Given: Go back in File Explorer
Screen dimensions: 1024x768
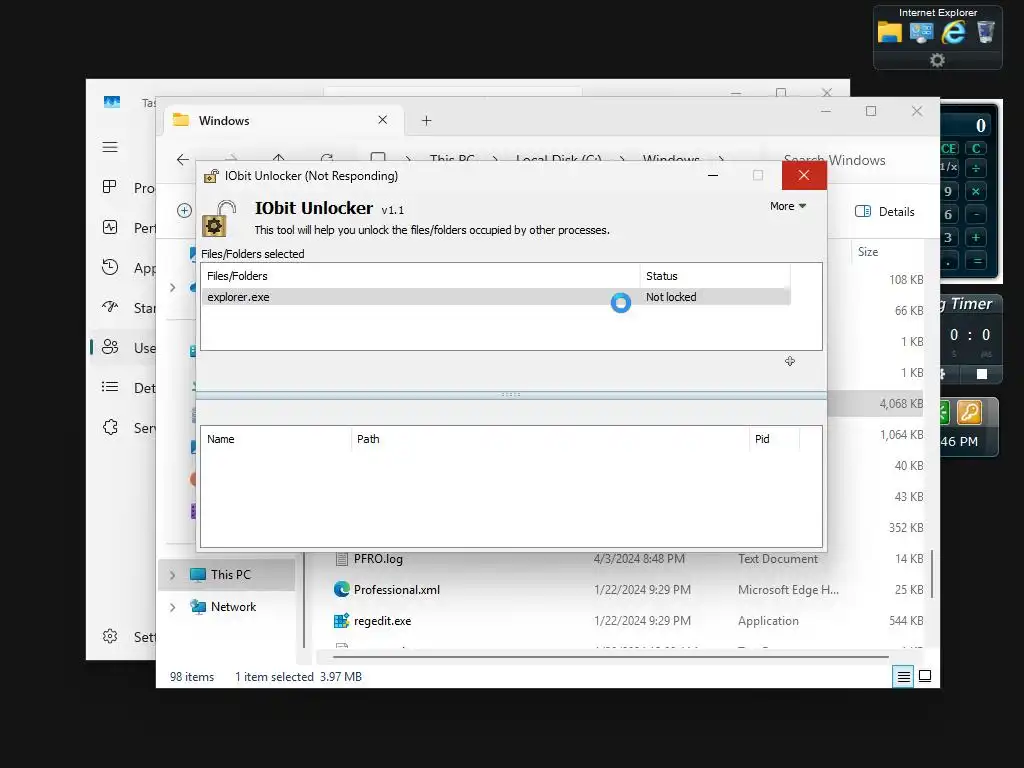Looking at the screenshot, I should (x=183, y=159).
